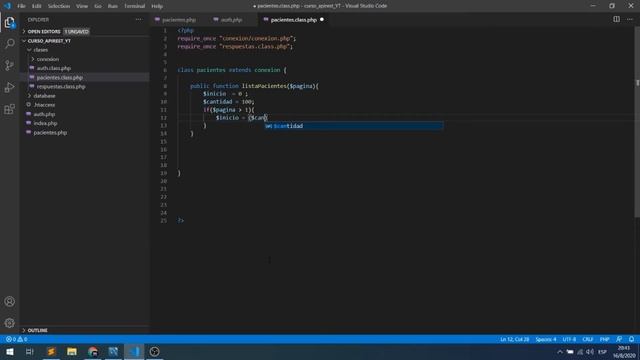Click the VS Code taskbar icon
Image resolution: width=640 pixels, height=360 pixels.
pos(134,351)
